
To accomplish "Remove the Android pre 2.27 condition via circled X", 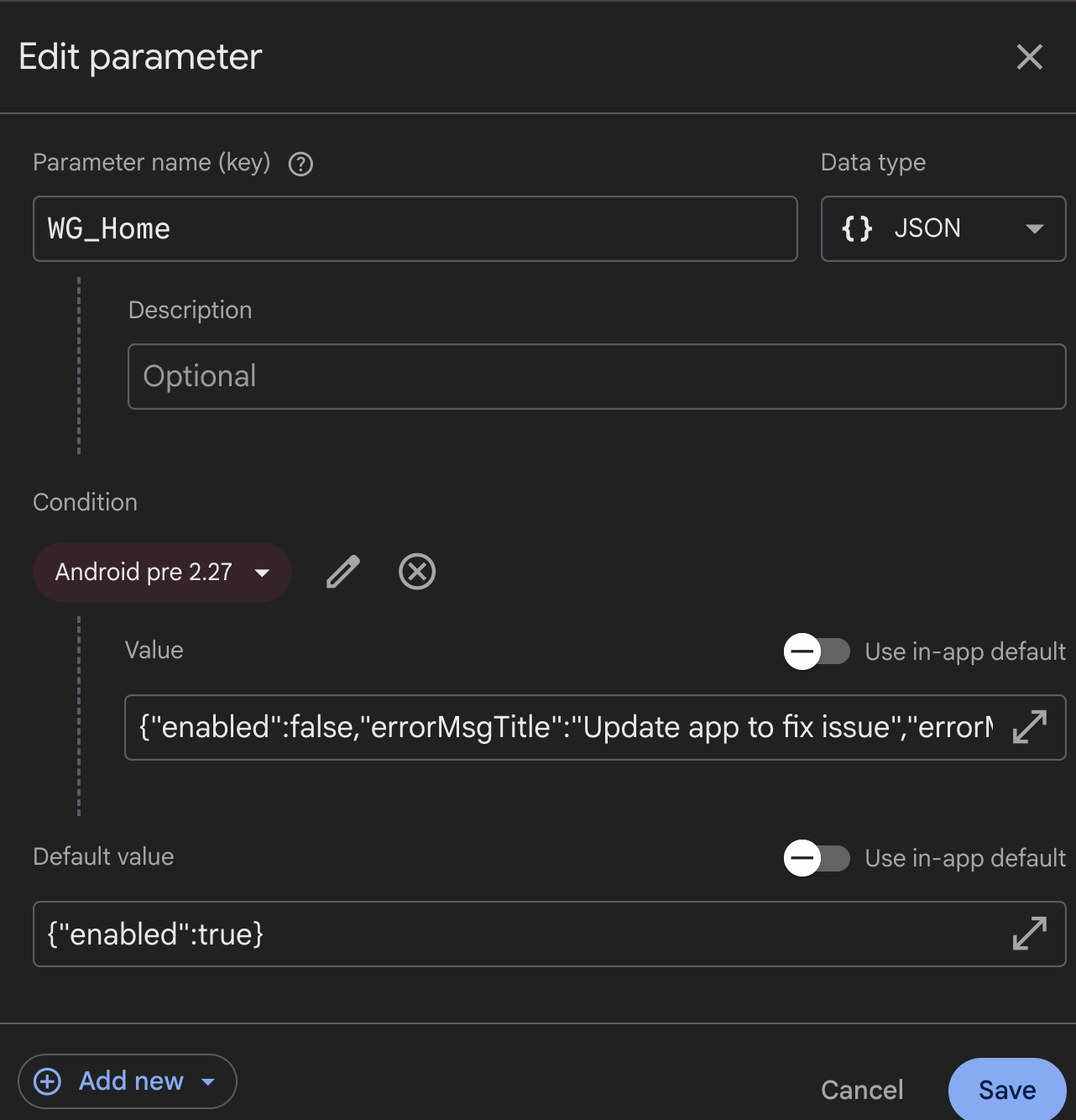I will point(416,572).
